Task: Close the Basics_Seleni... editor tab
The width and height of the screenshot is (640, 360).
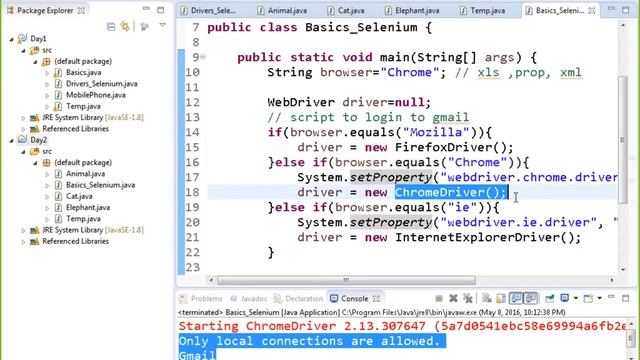Action: tap(592, 11)
